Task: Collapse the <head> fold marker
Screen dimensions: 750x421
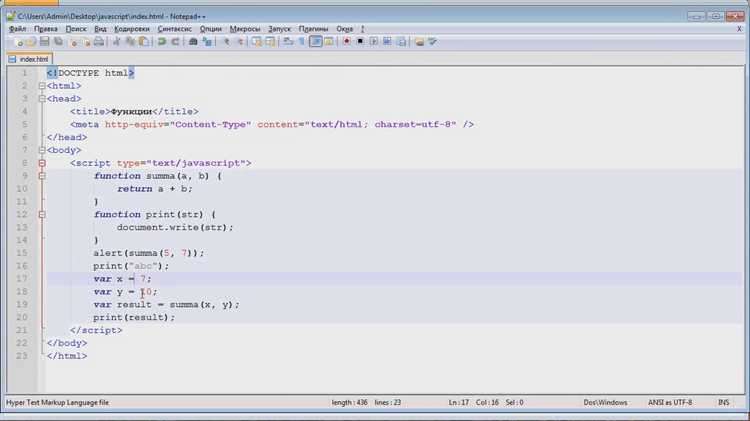Action: pyautogui.click(x=42, y=99)
